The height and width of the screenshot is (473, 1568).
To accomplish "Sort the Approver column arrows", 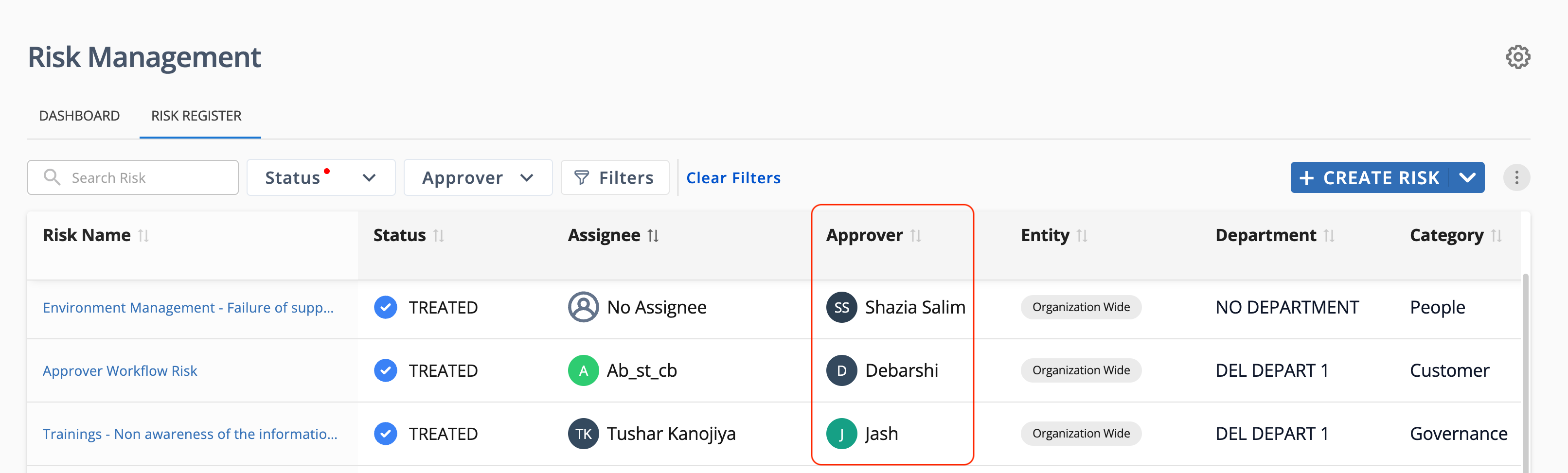I will tap(916, 236).
